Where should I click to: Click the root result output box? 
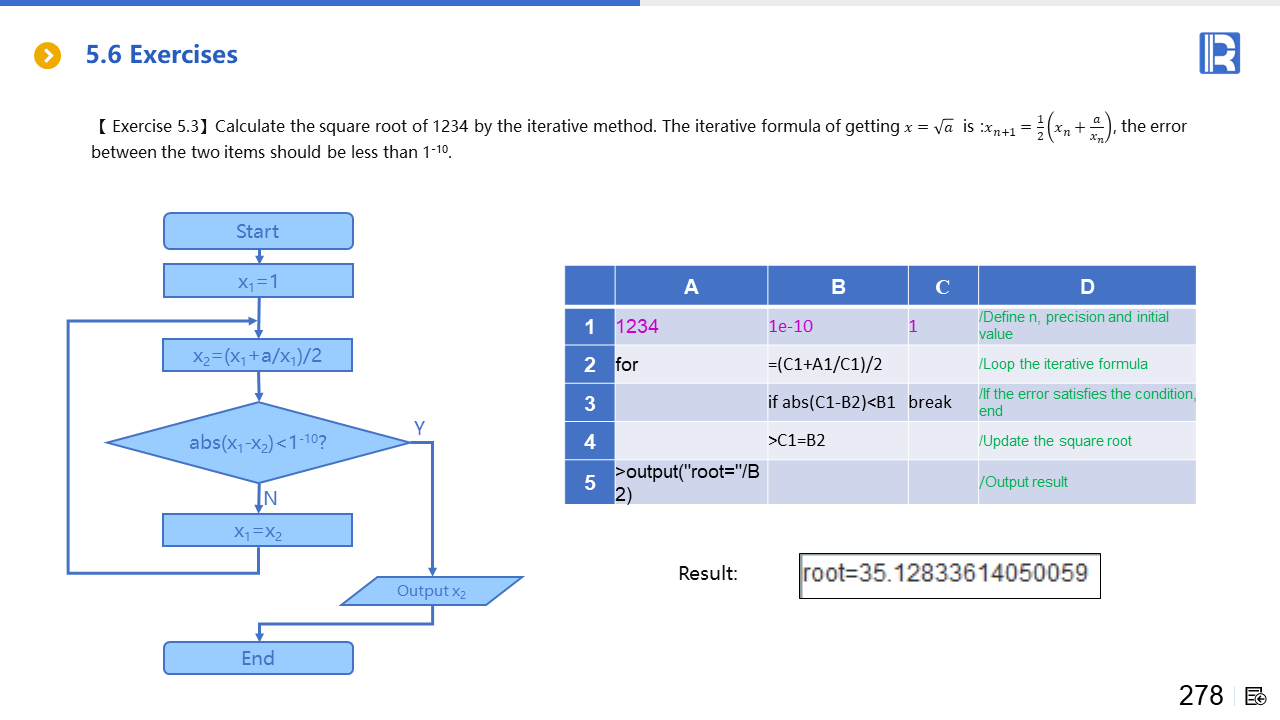[949, 576]
